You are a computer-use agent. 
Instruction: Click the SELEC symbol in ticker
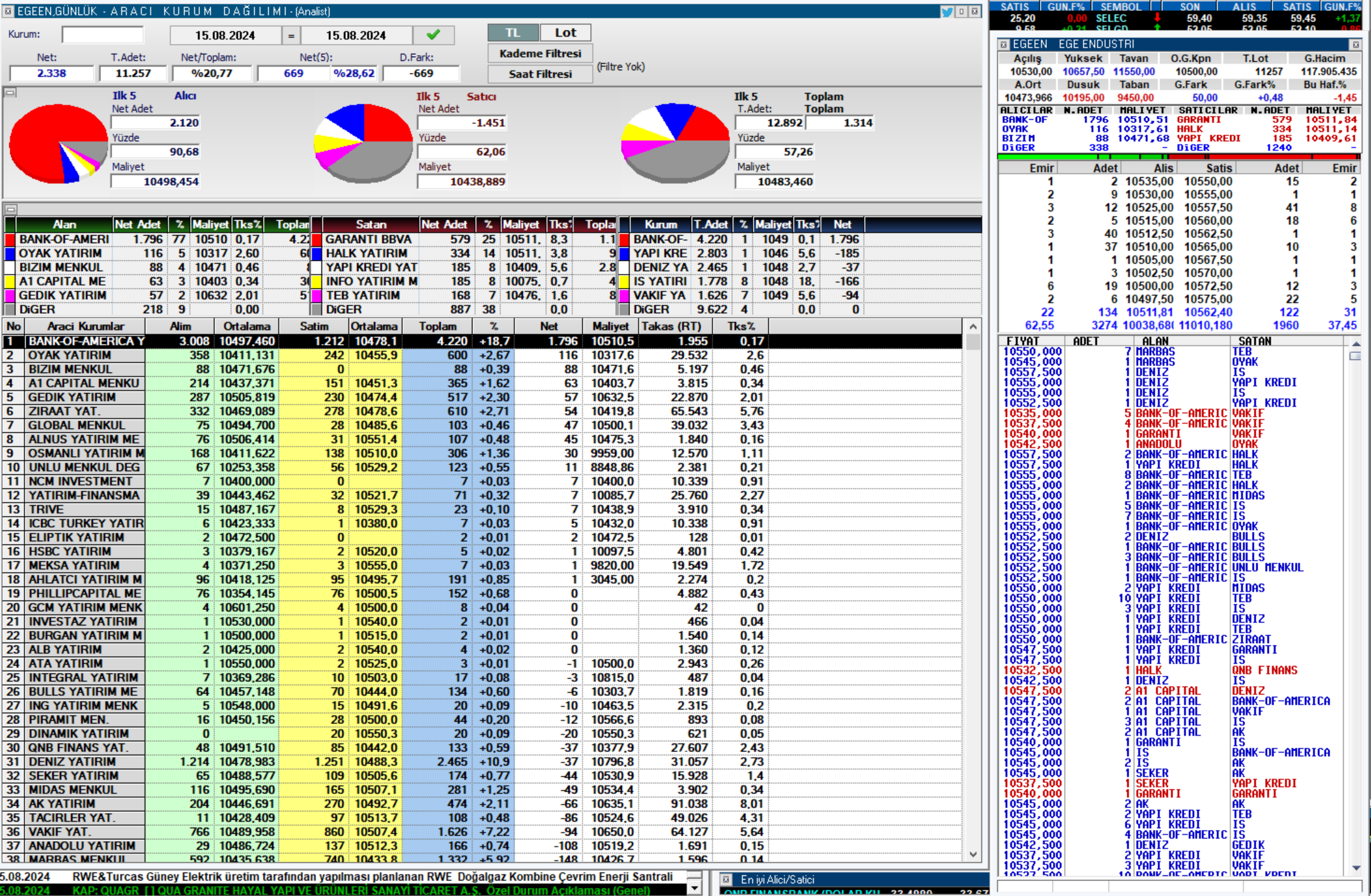[x=1111, y=19]
